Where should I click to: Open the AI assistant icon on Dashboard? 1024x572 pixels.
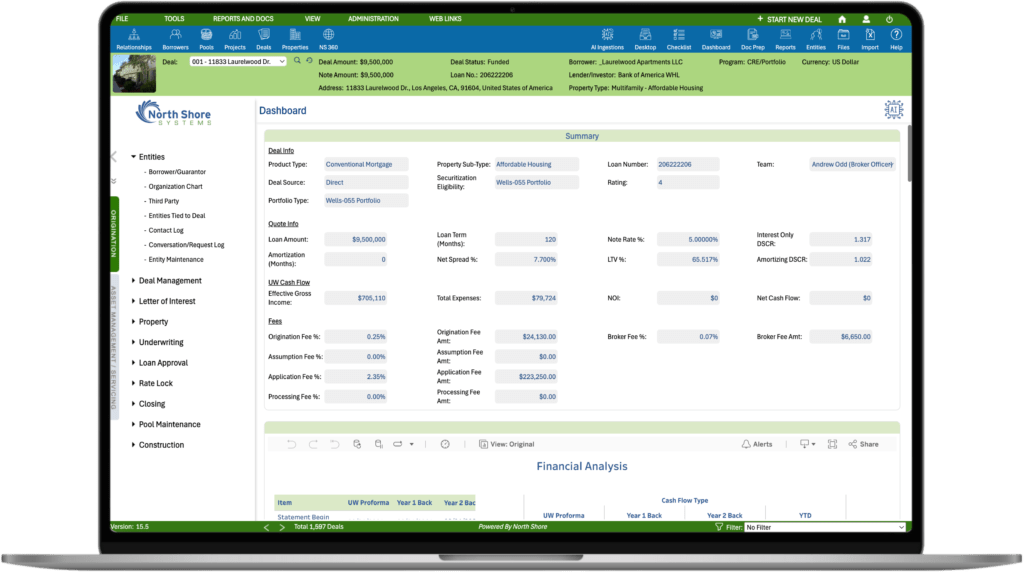893,110
